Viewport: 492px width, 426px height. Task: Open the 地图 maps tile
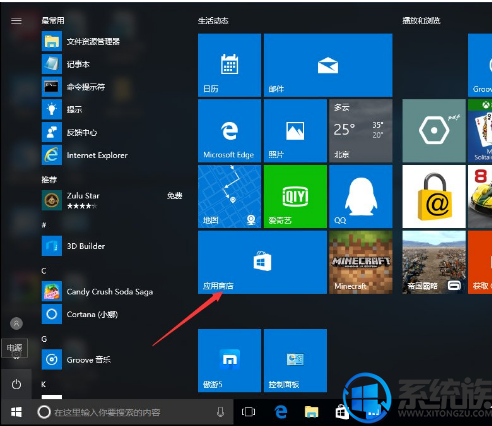pyautogui.click(x=229, y=197)
